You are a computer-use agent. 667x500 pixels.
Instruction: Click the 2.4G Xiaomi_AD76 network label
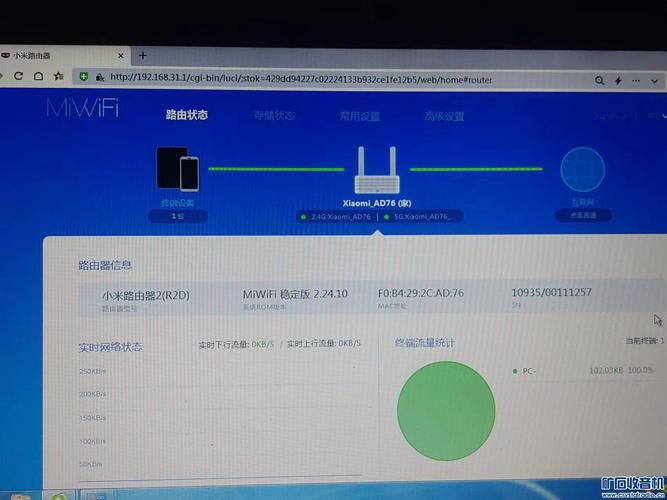(338, 216)
